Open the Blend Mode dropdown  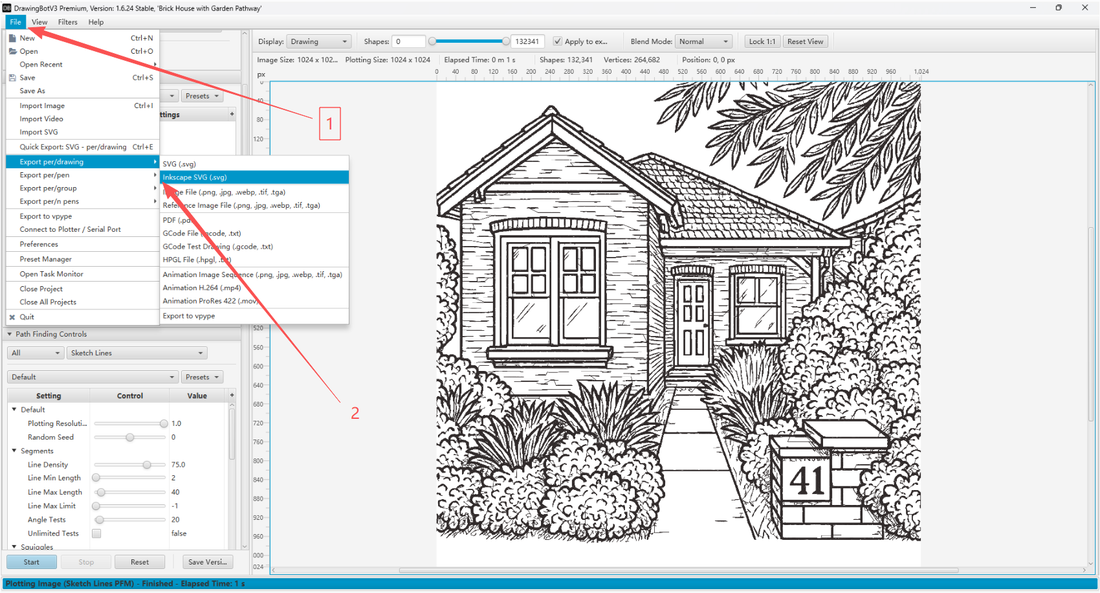(702, 41)
